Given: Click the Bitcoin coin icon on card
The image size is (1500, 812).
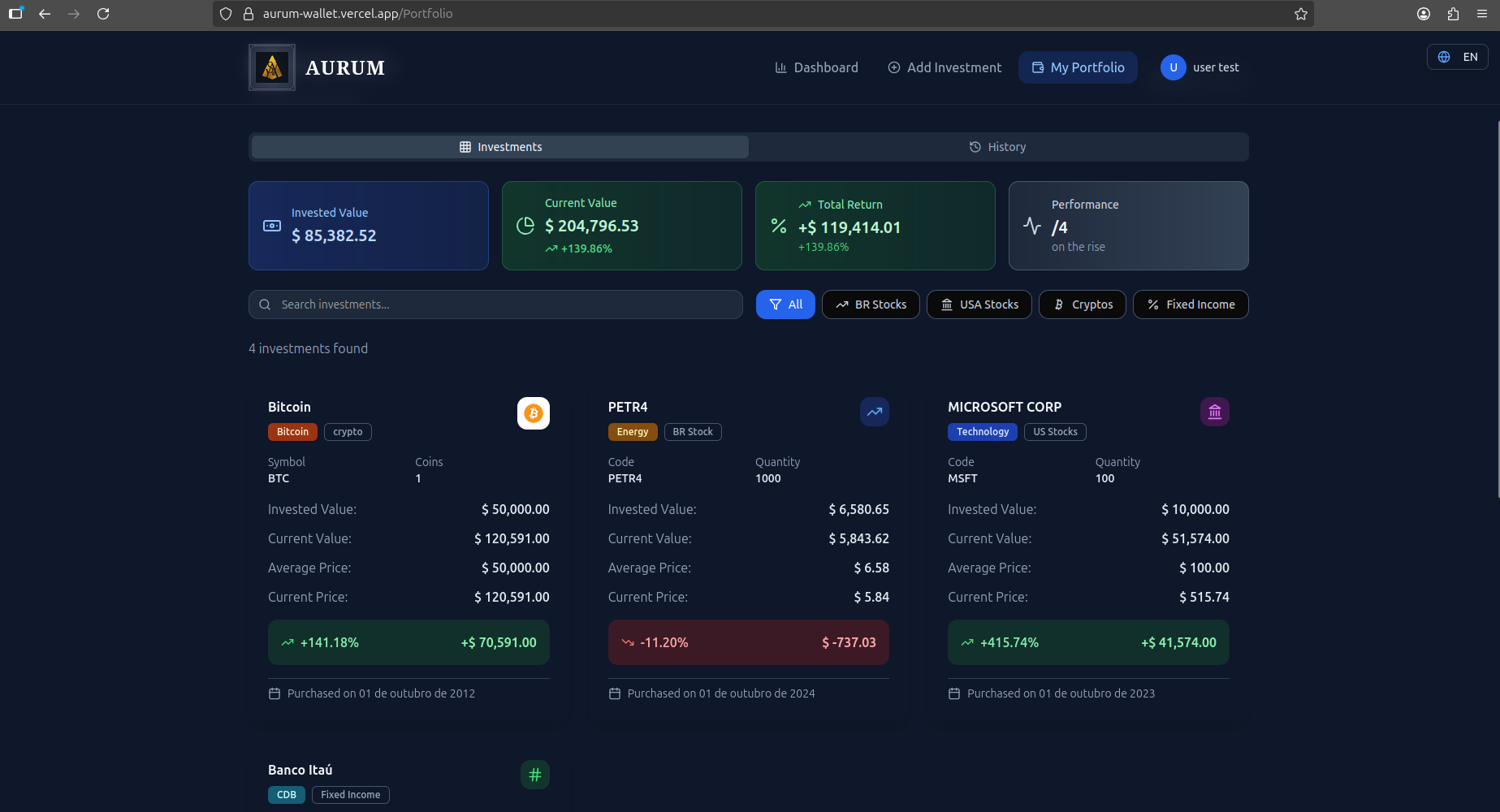Looking at the screenshot, I should (534, 413).
